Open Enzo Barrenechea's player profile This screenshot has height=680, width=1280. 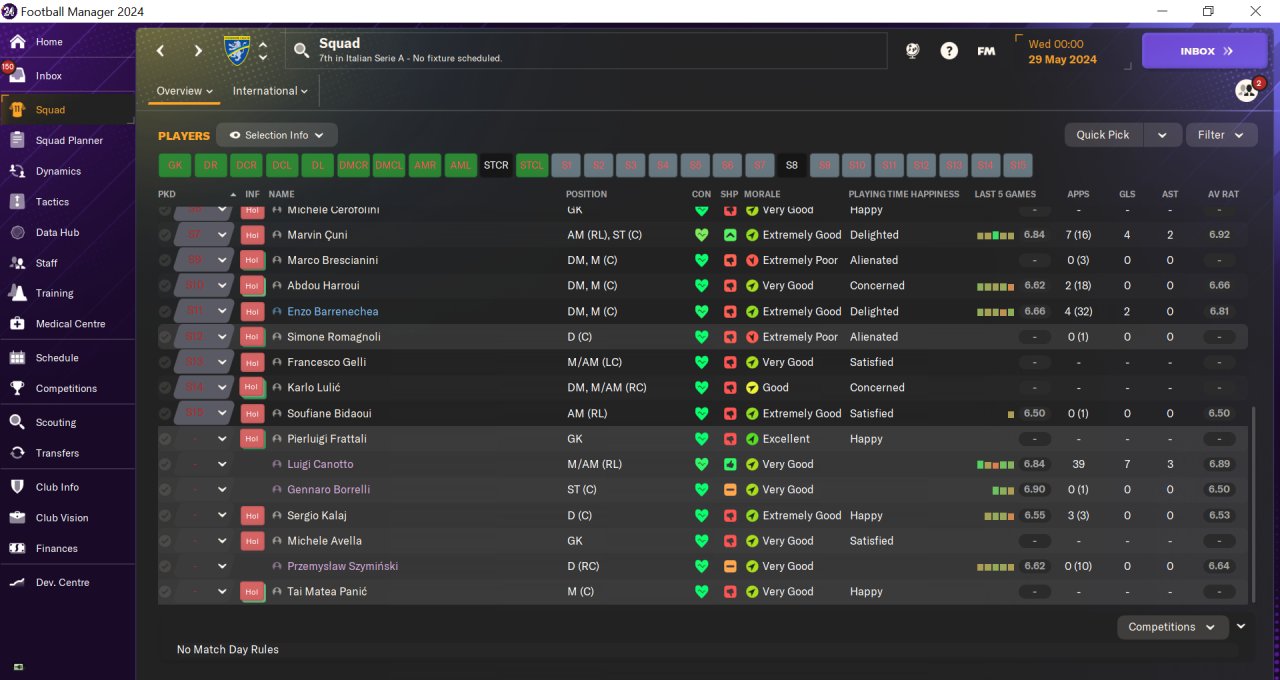333,311
